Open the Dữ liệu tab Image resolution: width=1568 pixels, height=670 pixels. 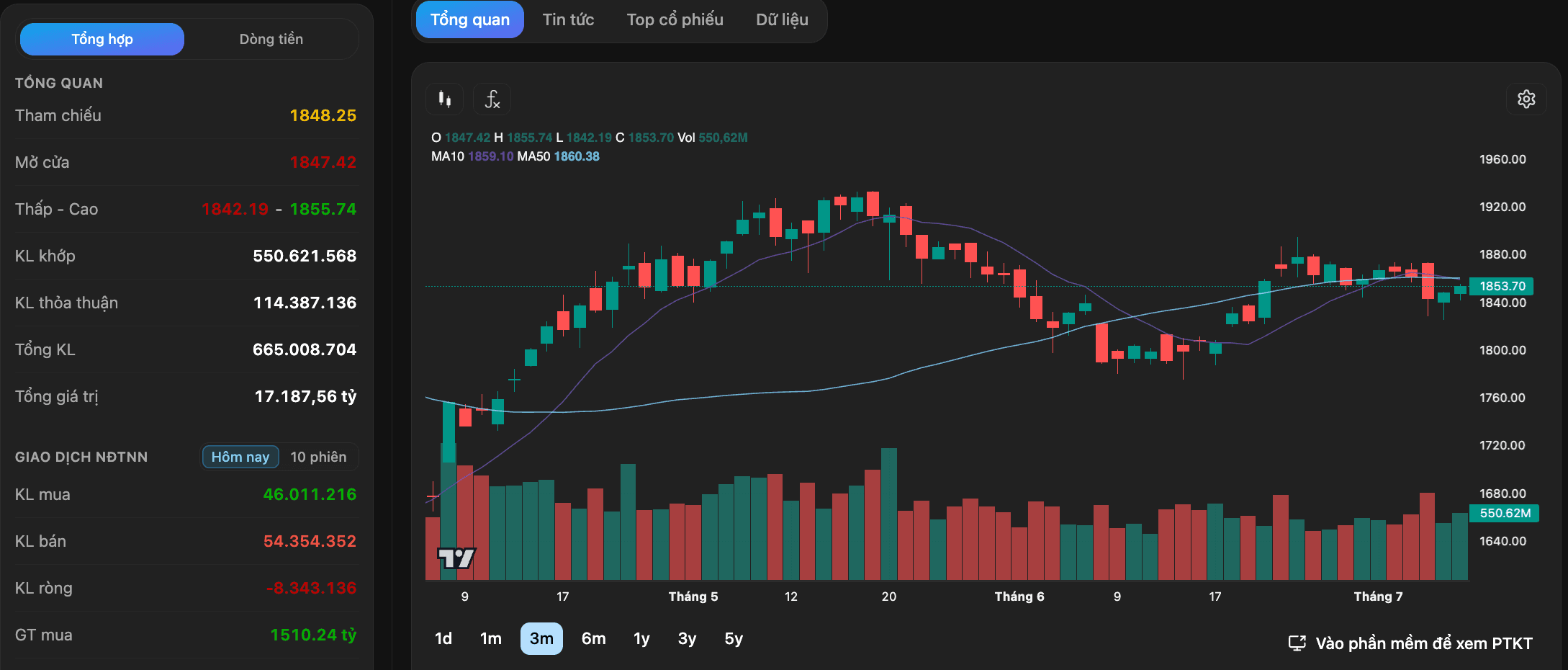pos(782,19)
